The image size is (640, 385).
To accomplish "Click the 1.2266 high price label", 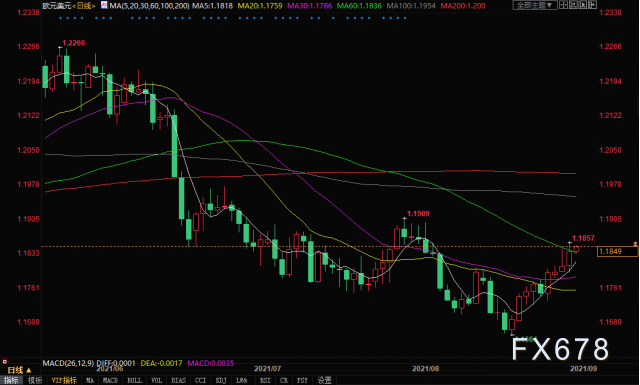I will tap(74, 43).
